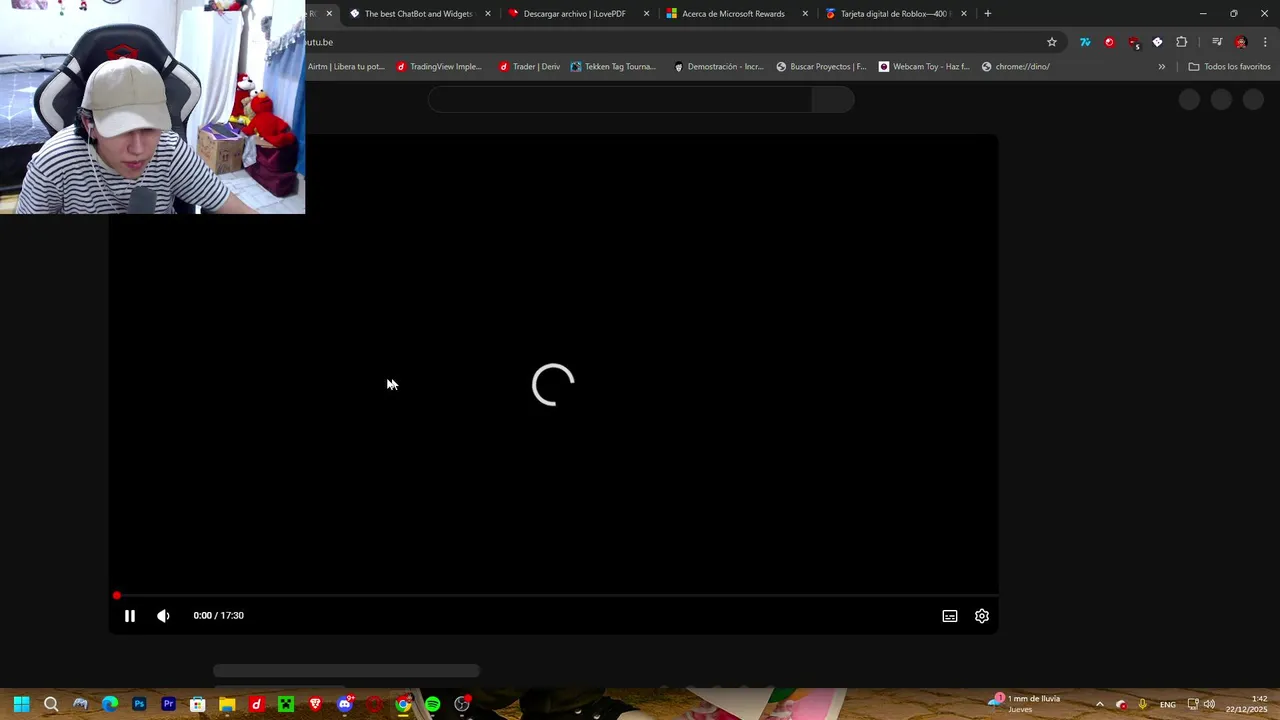Image resolution: width=1280 pixels, height=720 pixels.
Task: Open Google Chrome from the taskbar
Action: click(403, 704)
